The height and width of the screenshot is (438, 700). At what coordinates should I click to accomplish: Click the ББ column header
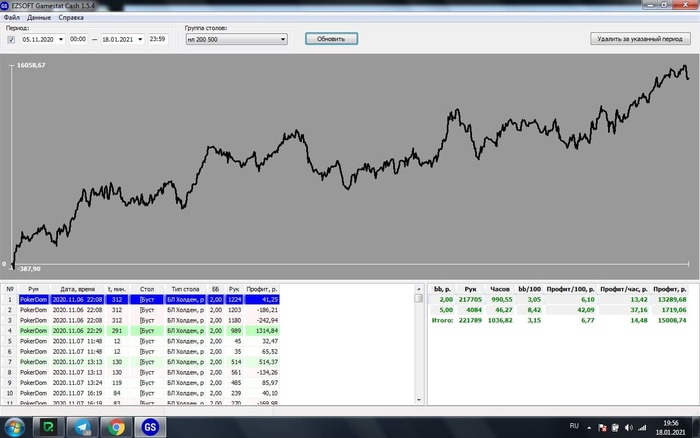[216, 289]
